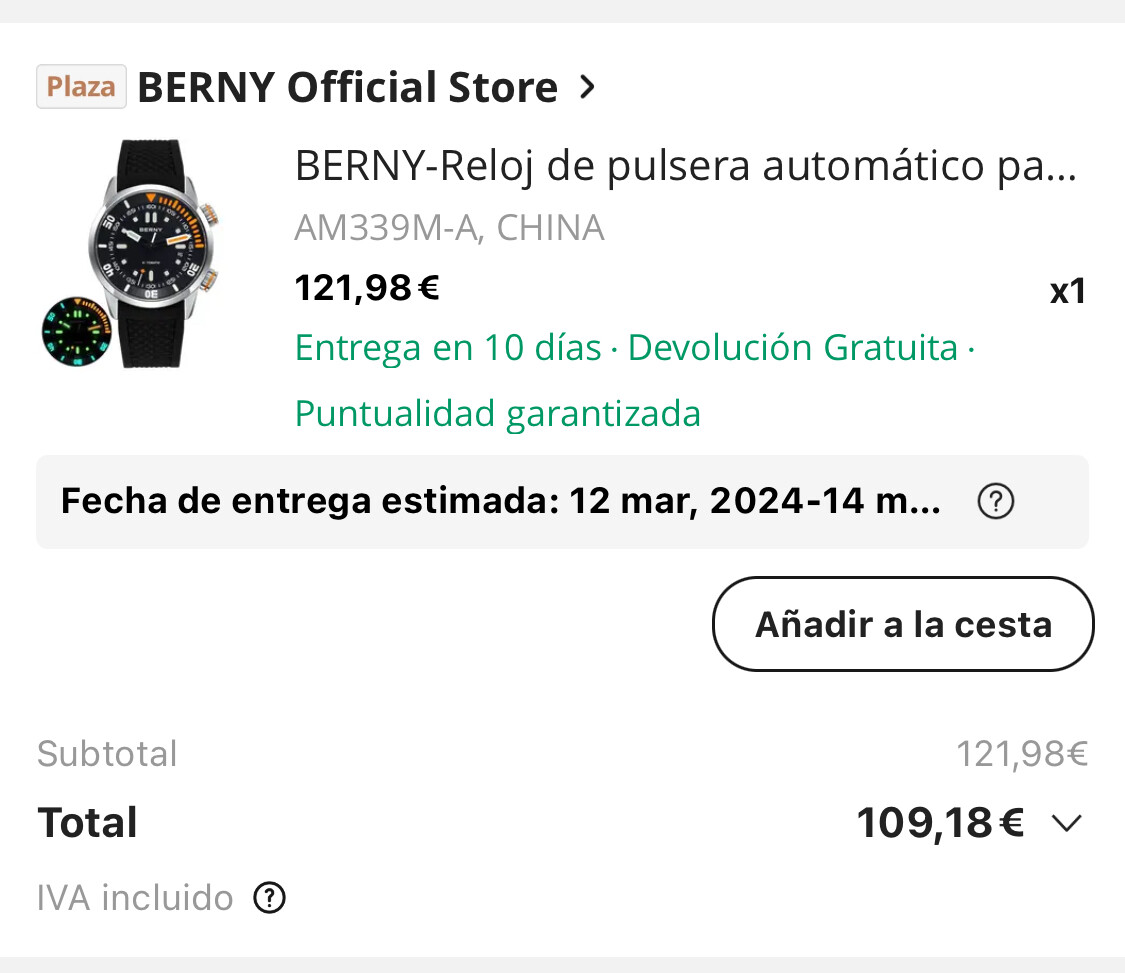Click the Puntualidad garantizada label
Image resolution: width=1125 pixels, height=973 pixels.
[497, 413]
